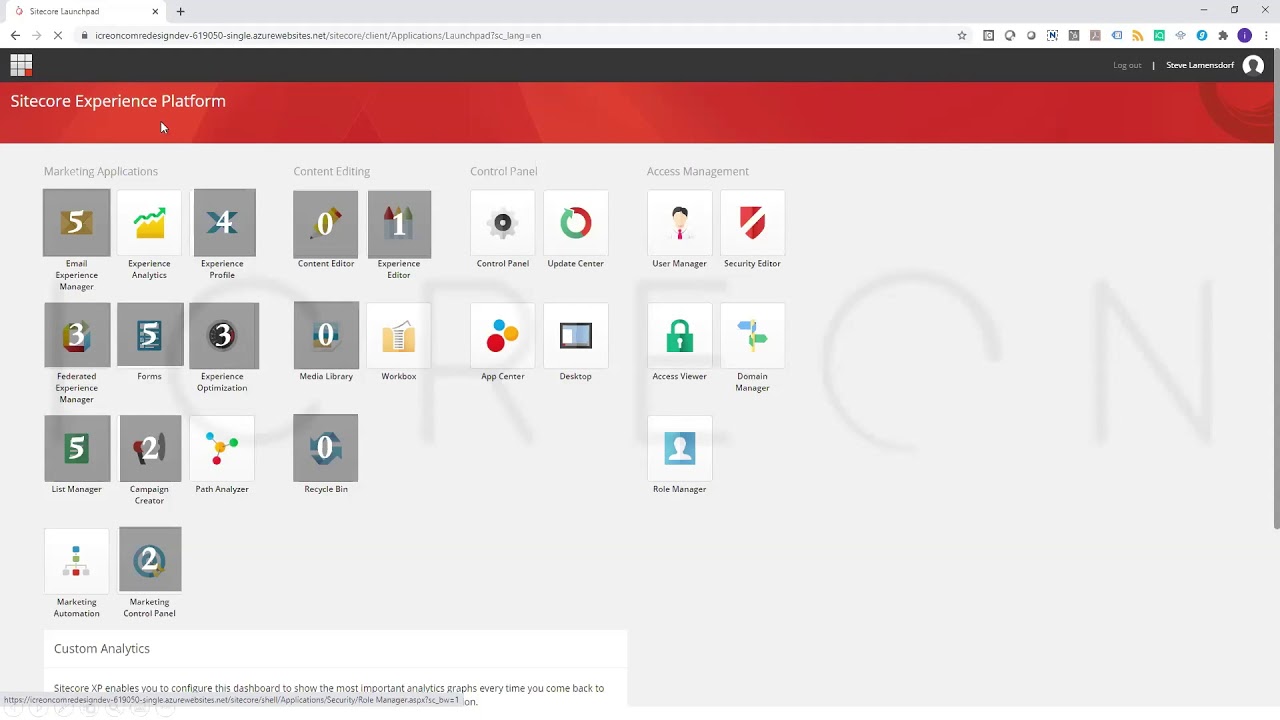This screenshot has height=720, width=1280.
Task: Select the Sitecore Launchpad browser tab
Action: tap(85, 11)
